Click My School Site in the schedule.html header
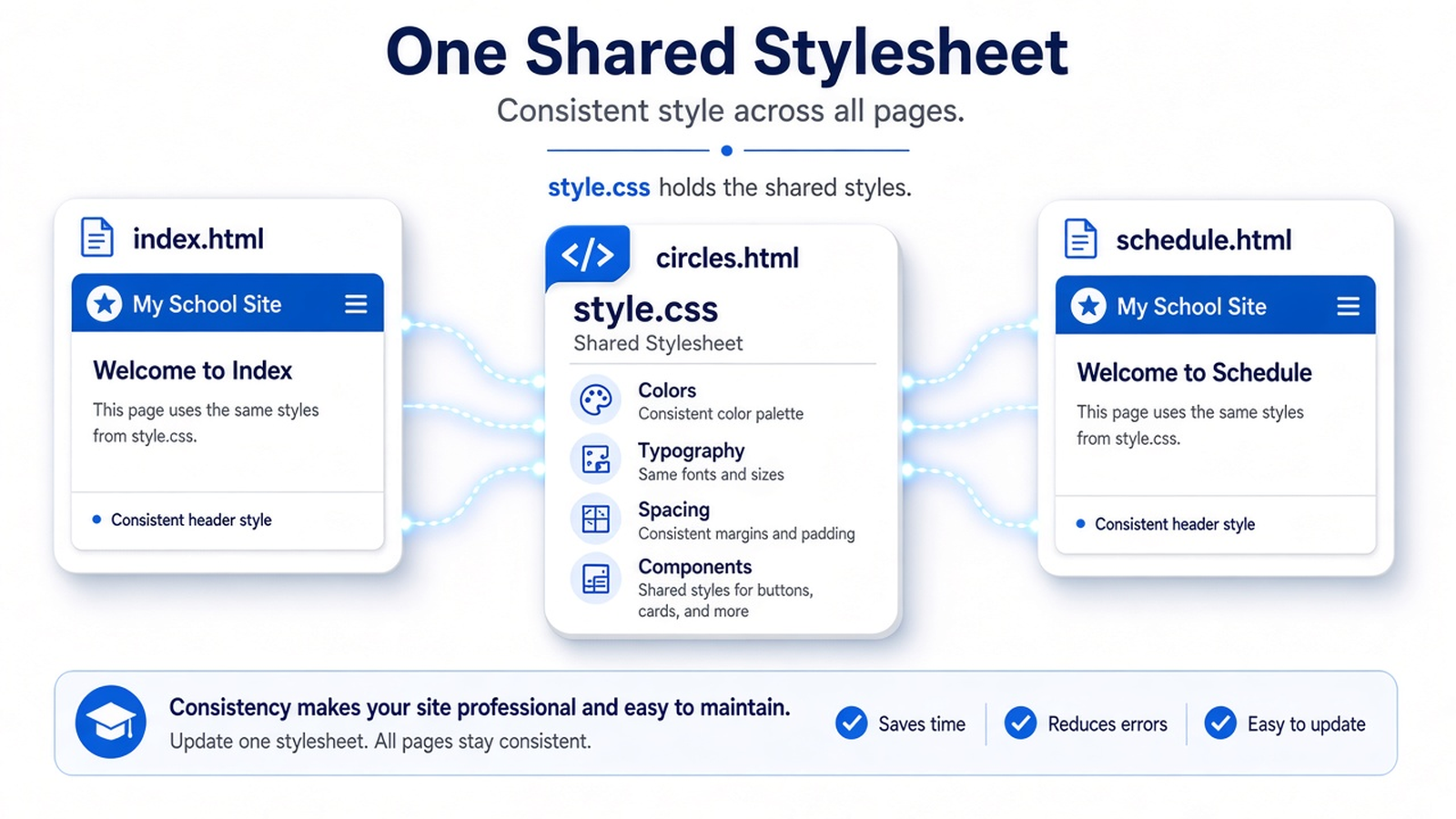This screenshot has height=819, width=1456. tap(1192, 307)
